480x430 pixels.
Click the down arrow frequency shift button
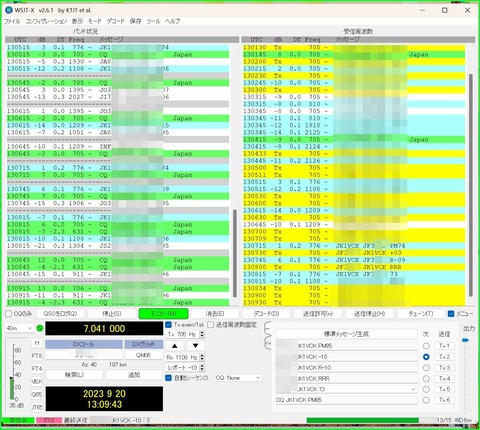point(196,346)
